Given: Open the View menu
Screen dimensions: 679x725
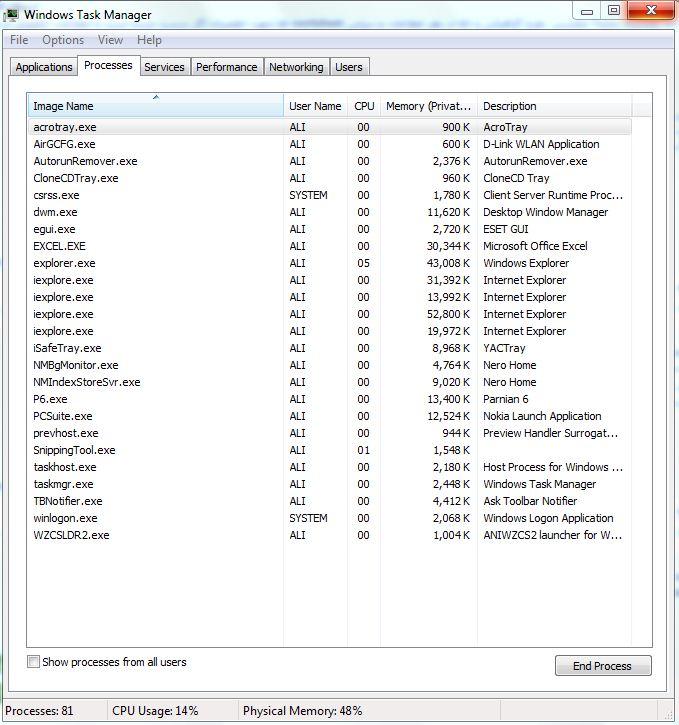Looking at the screenshot, I should (110, 40).
